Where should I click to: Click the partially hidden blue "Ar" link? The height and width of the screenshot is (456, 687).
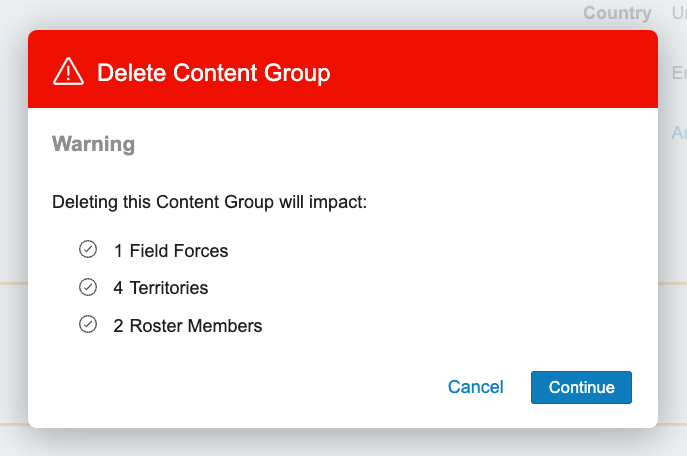click(677, 133)
